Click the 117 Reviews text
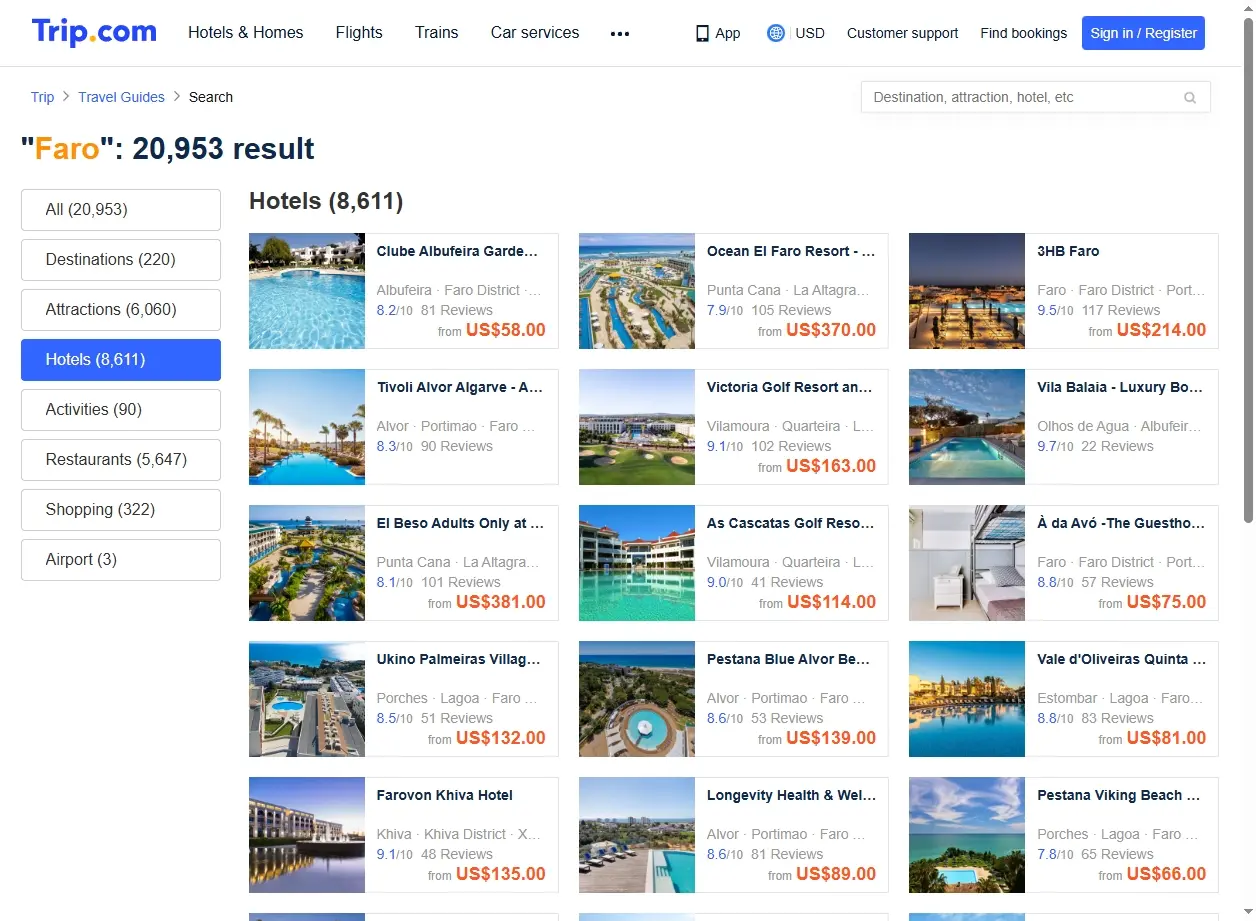The image size is (1256, 921). pos(1121,310)
